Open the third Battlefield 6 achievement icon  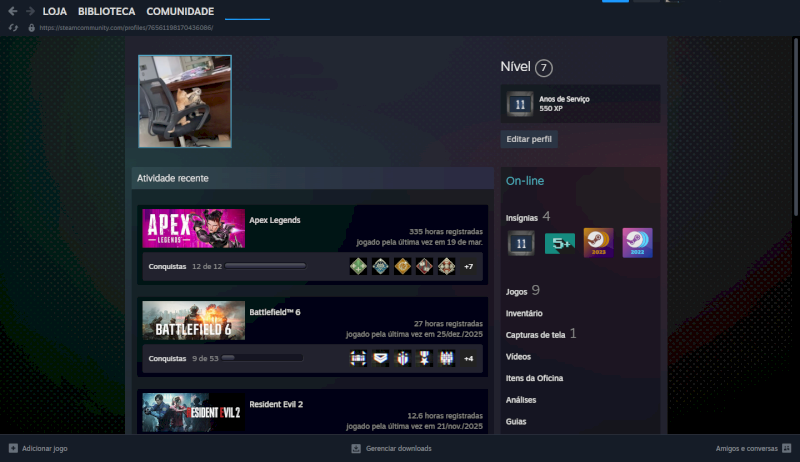[403, 358]
